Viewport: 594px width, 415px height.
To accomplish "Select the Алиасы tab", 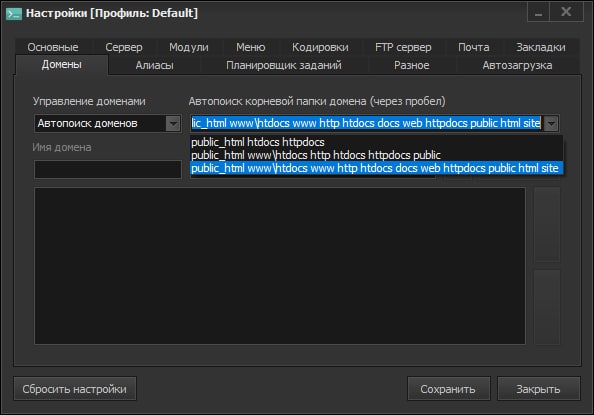I will pyautogui.click(x=155, y=65).
